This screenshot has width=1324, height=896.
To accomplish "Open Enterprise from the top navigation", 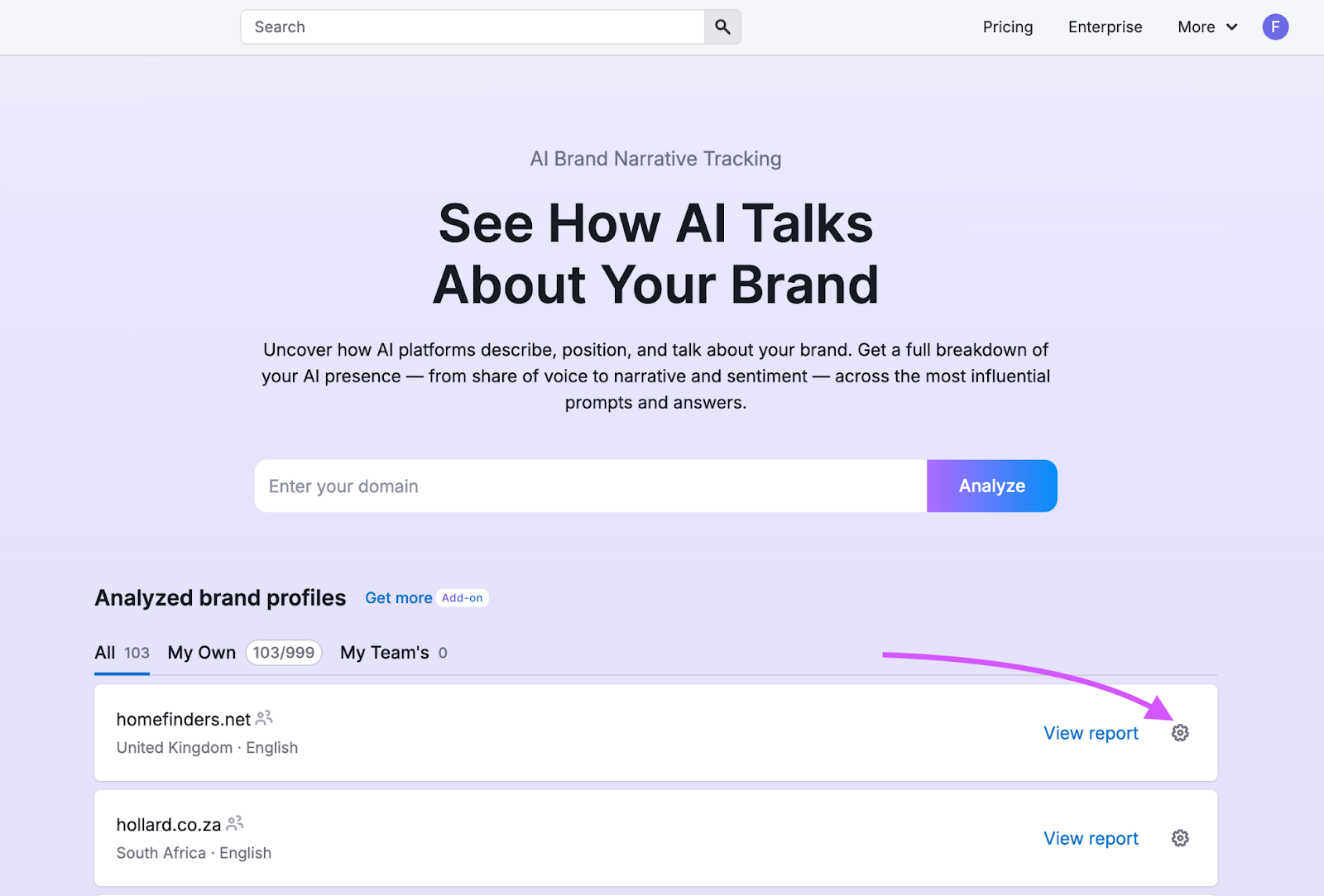I will [x=1105, y=26].
